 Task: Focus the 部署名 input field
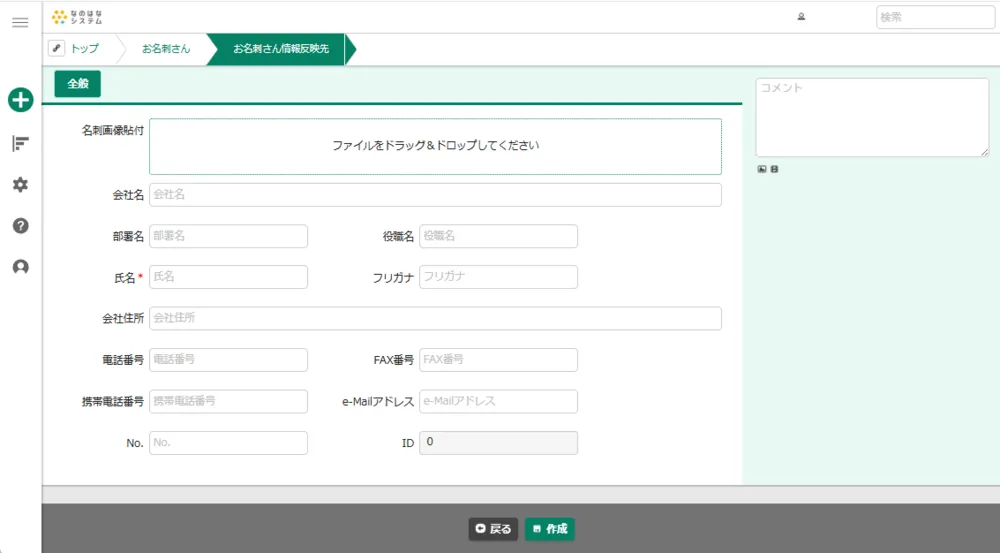pyautogui.click(x=228, y=236)
